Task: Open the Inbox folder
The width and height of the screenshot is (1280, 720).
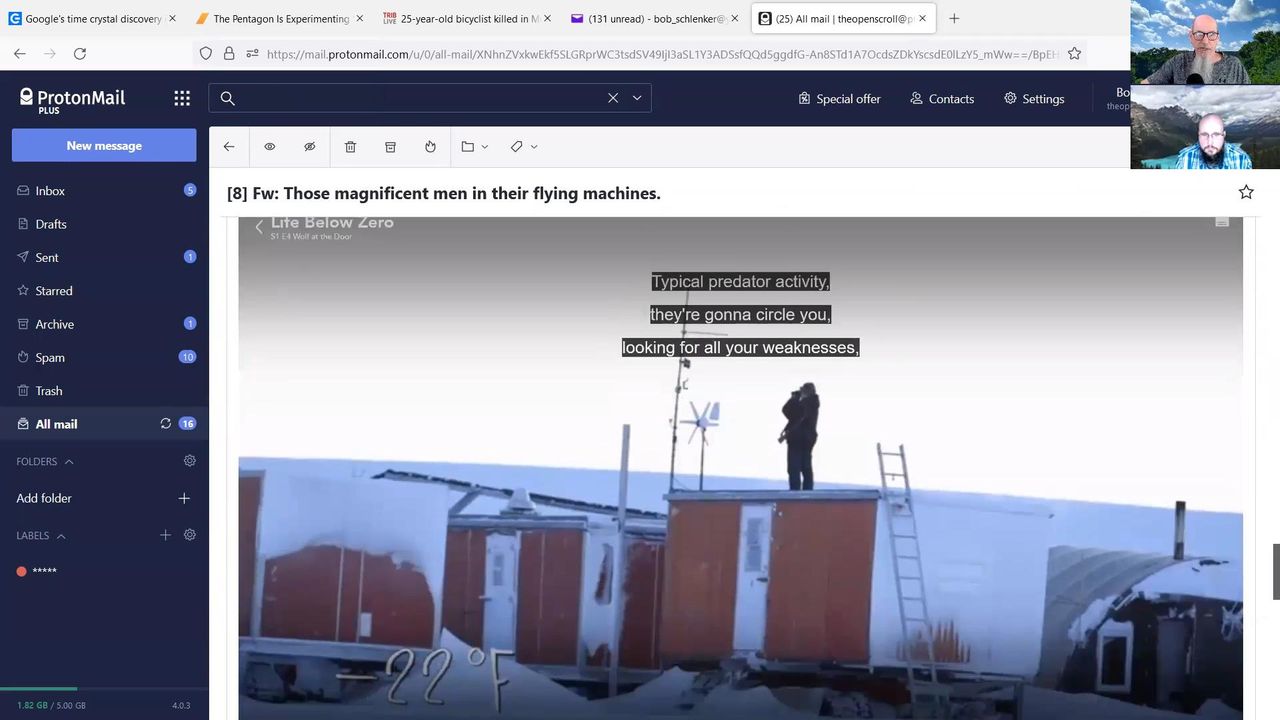Action: tap(50, 191)
